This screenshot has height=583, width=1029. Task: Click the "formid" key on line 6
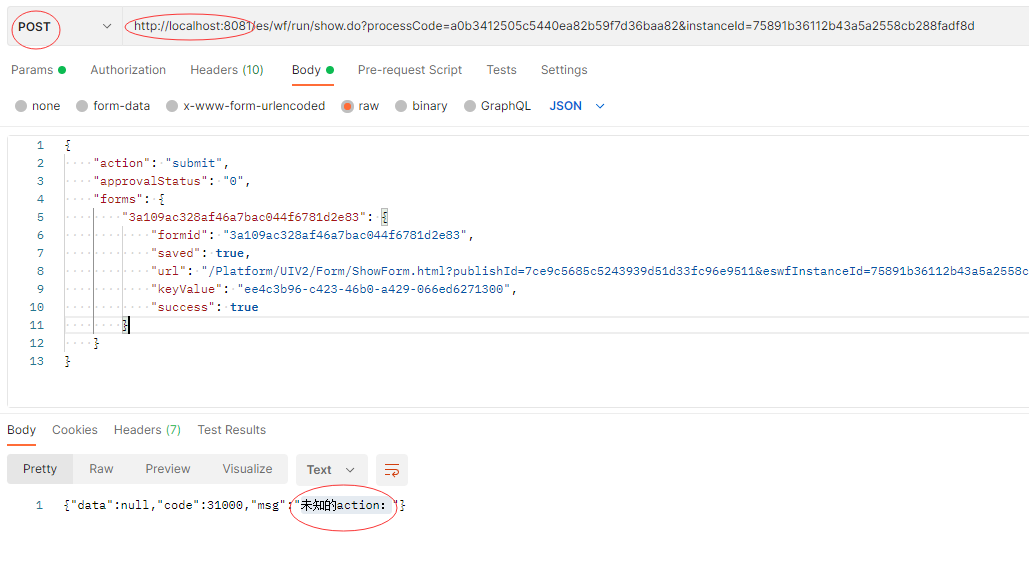[179, 235]
